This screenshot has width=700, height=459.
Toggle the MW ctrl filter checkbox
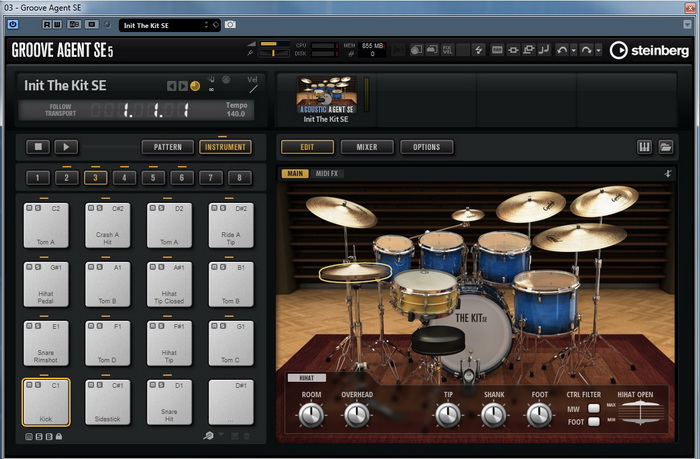594,408
